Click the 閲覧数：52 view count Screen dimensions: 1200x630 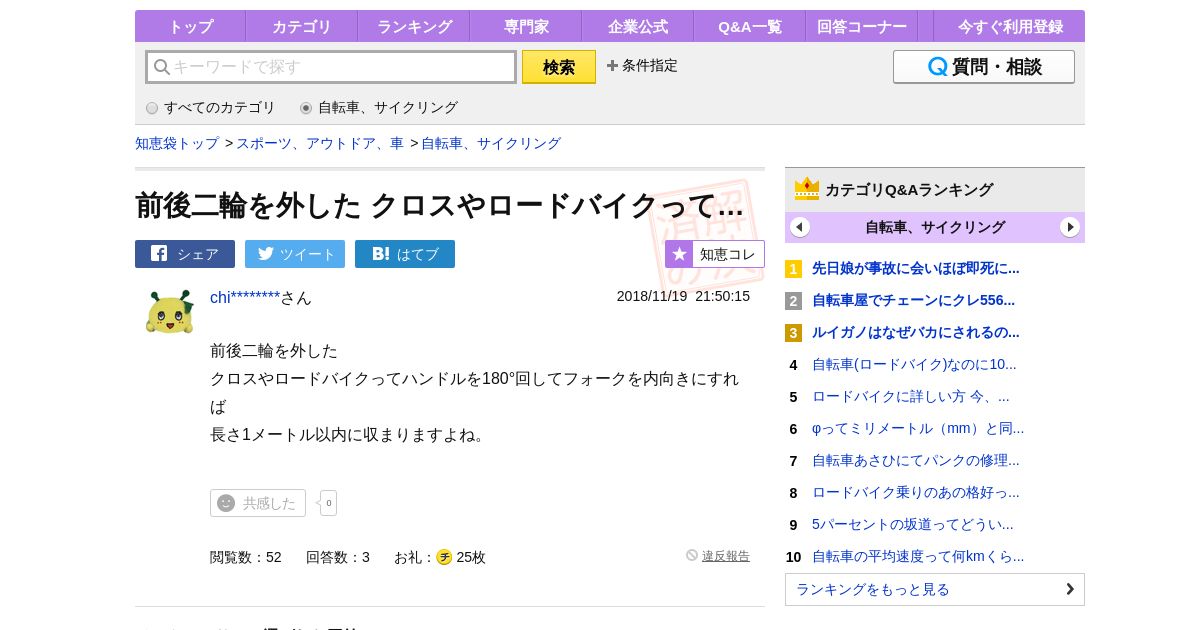click(x=246, y=557)
